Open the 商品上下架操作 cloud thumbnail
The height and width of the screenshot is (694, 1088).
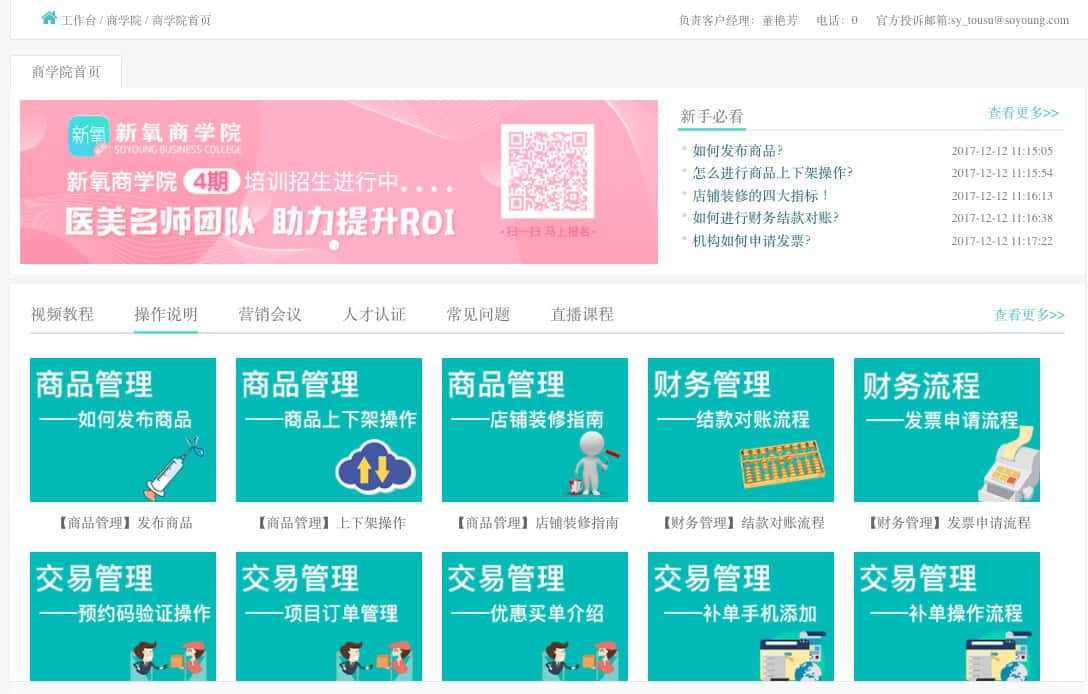click(329, 430)
